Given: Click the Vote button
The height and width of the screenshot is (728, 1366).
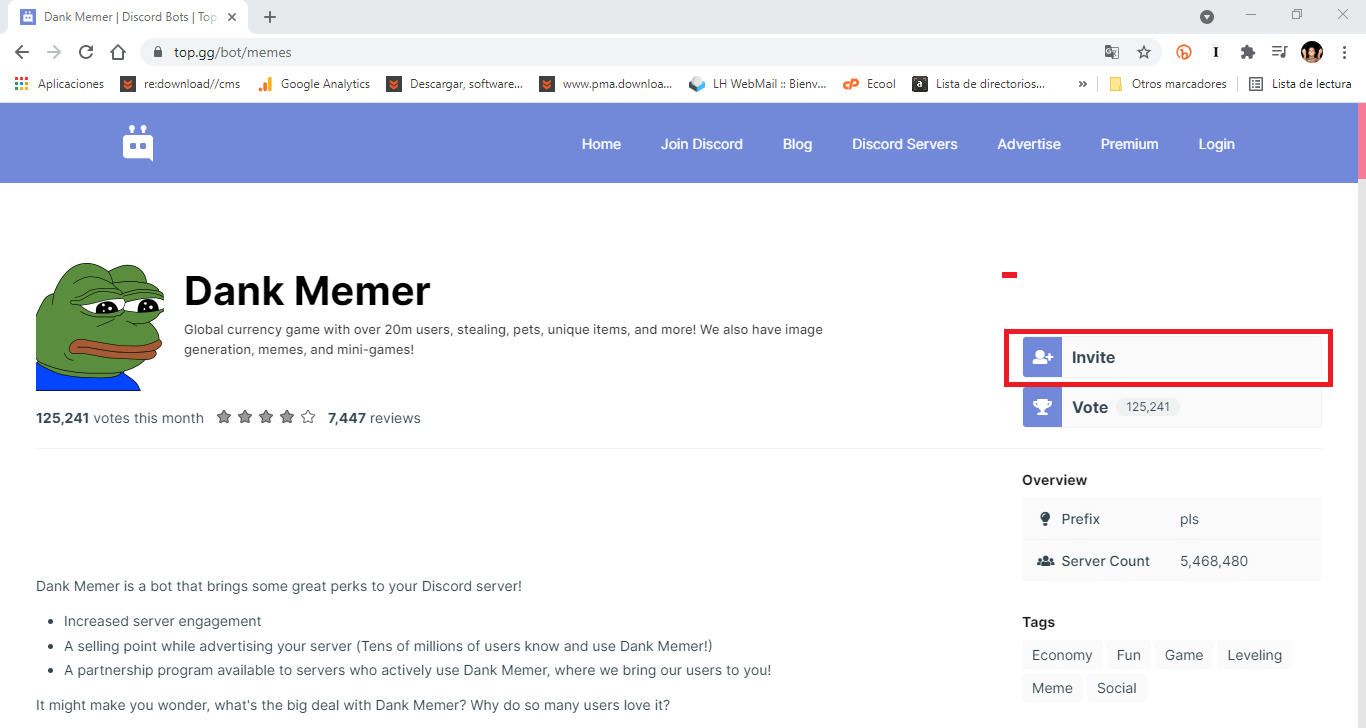Looking at the screenshot, I should click(x=1172, y=407).
